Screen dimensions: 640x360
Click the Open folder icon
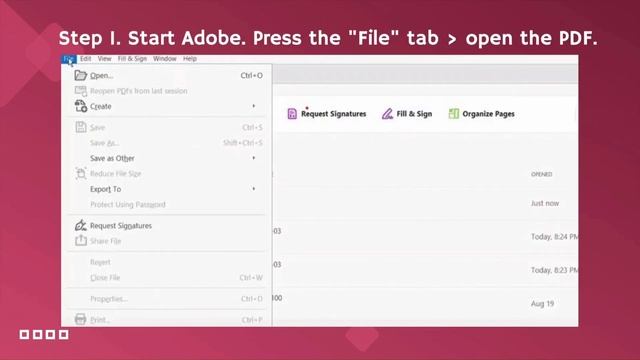click(x=80, y=75)
